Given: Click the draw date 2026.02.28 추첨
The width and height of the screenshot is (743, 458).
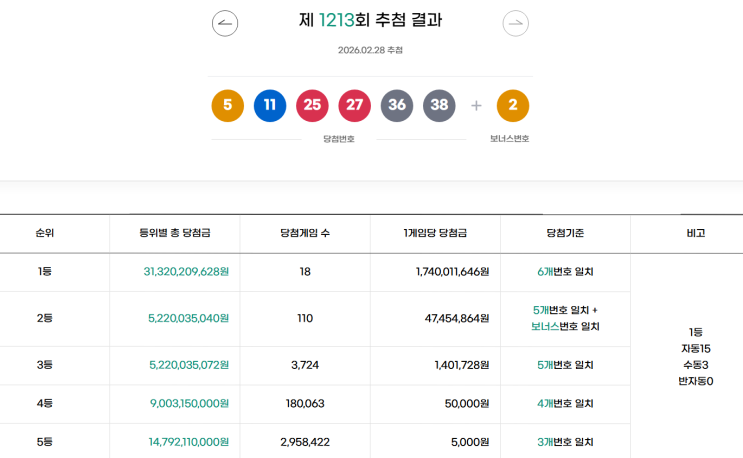Looking at the screenshot, I should tap(370, 50).
